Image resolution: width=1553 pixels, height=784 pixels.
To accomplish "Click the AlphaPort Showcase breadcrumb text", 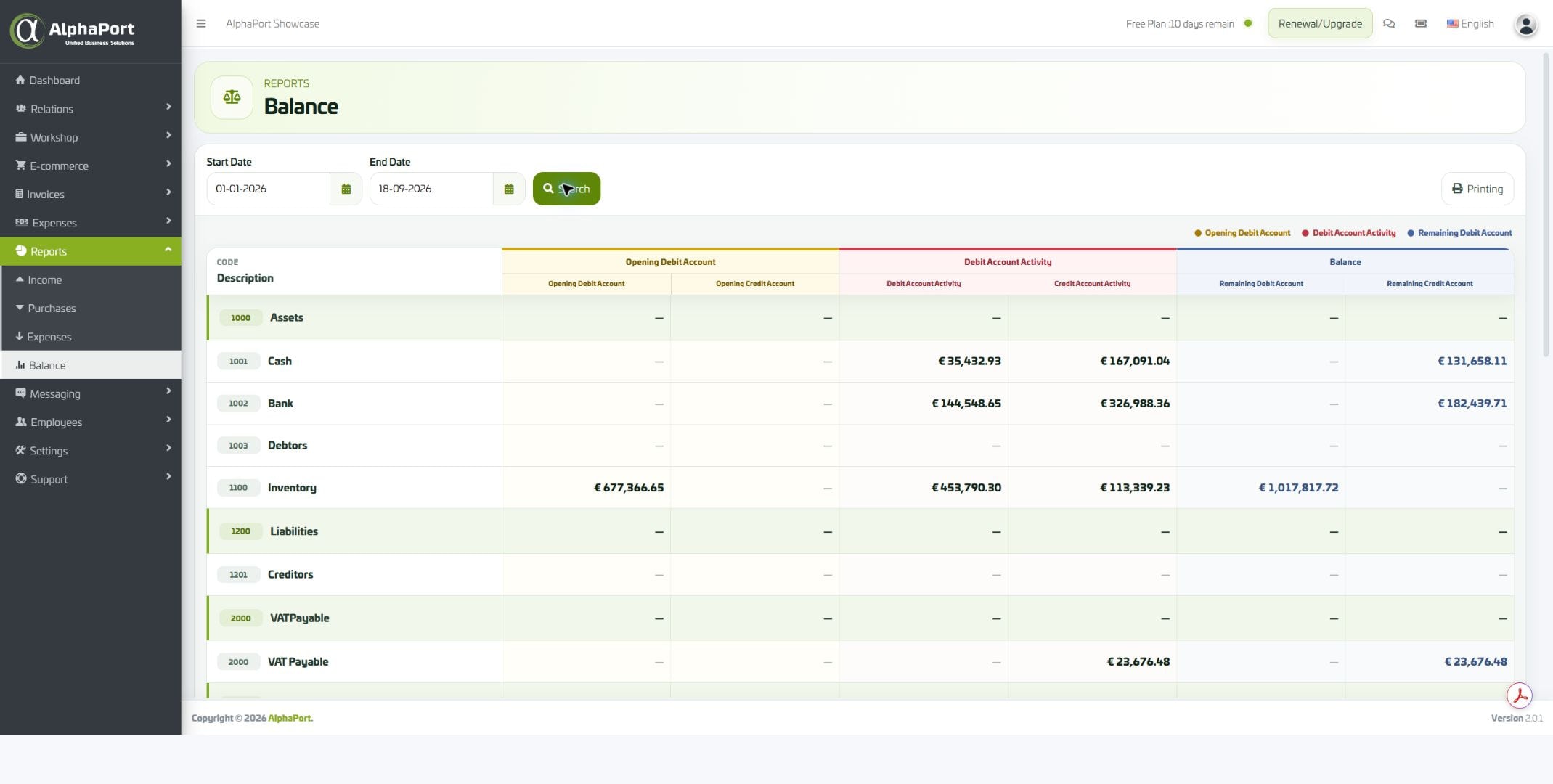I will tap(272, 23).
